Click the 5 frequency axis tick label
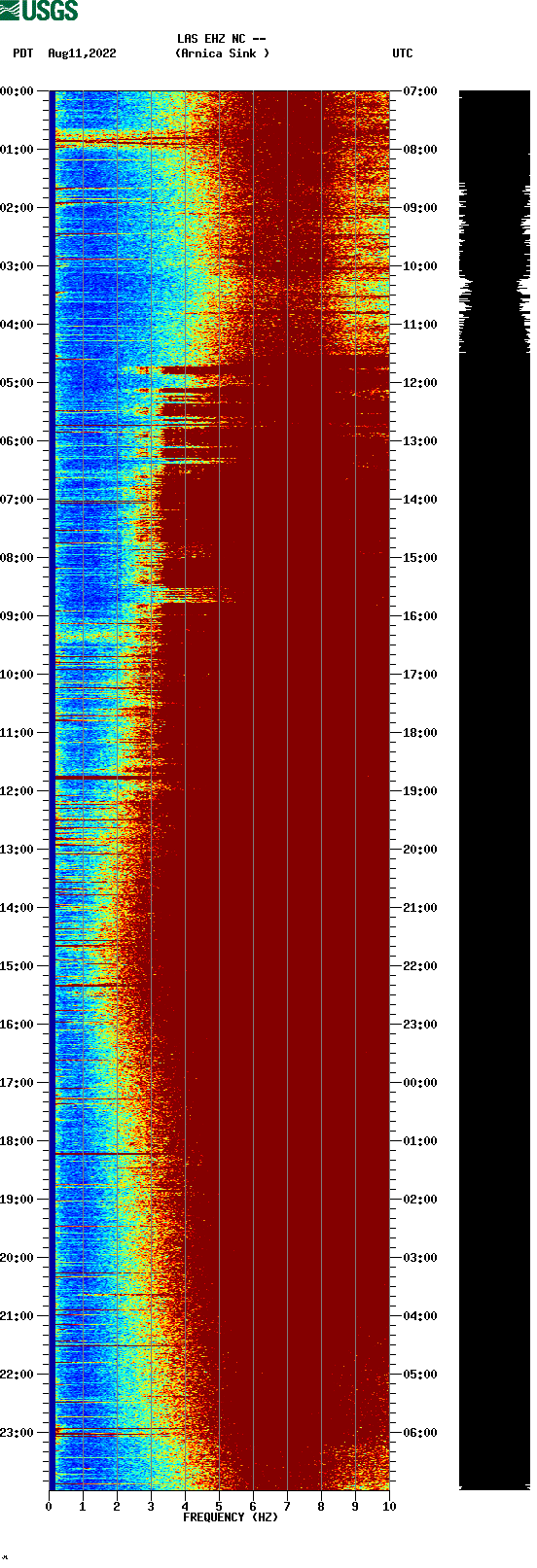Viewport: 537px width, 1568px height. tap(219, 1507)
